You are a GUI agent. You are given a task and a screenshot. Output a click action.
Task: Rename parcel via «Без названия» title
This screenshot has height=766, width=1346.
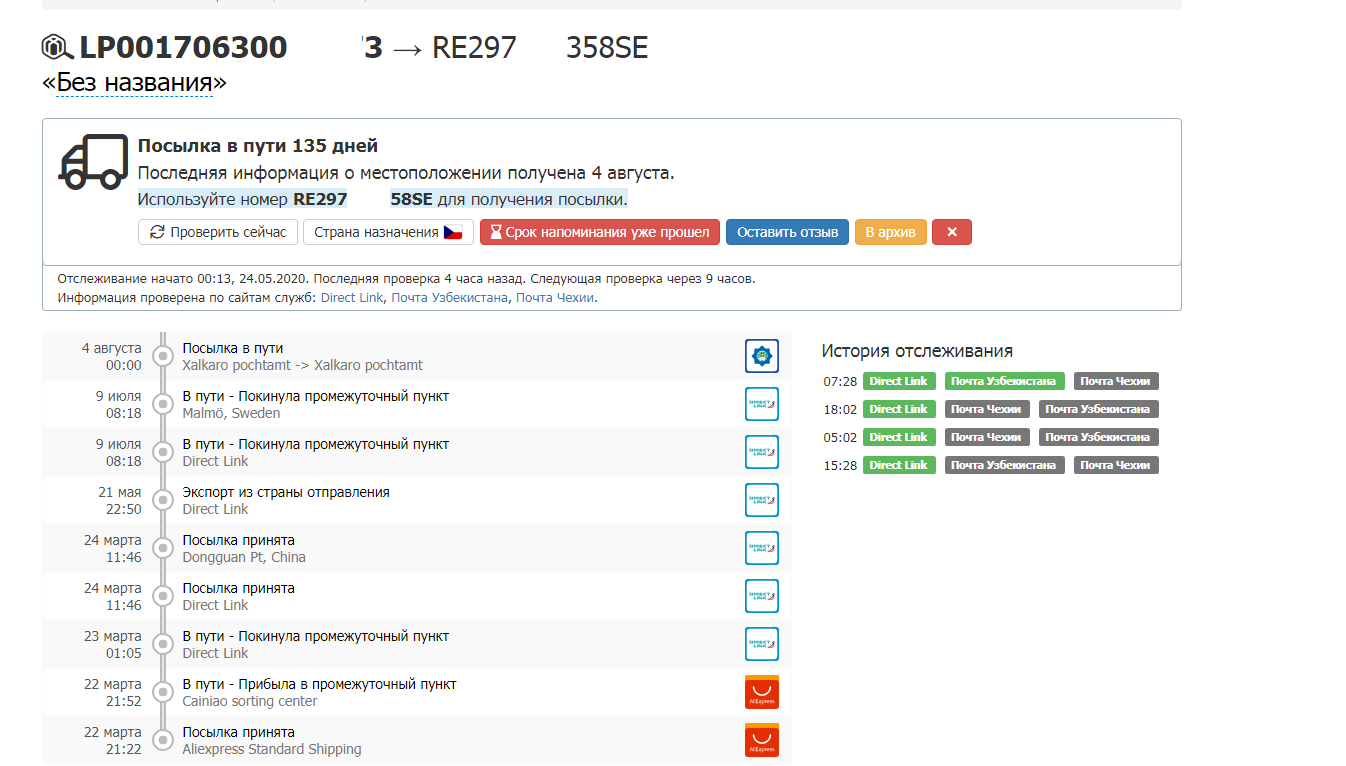click(135, 82)
